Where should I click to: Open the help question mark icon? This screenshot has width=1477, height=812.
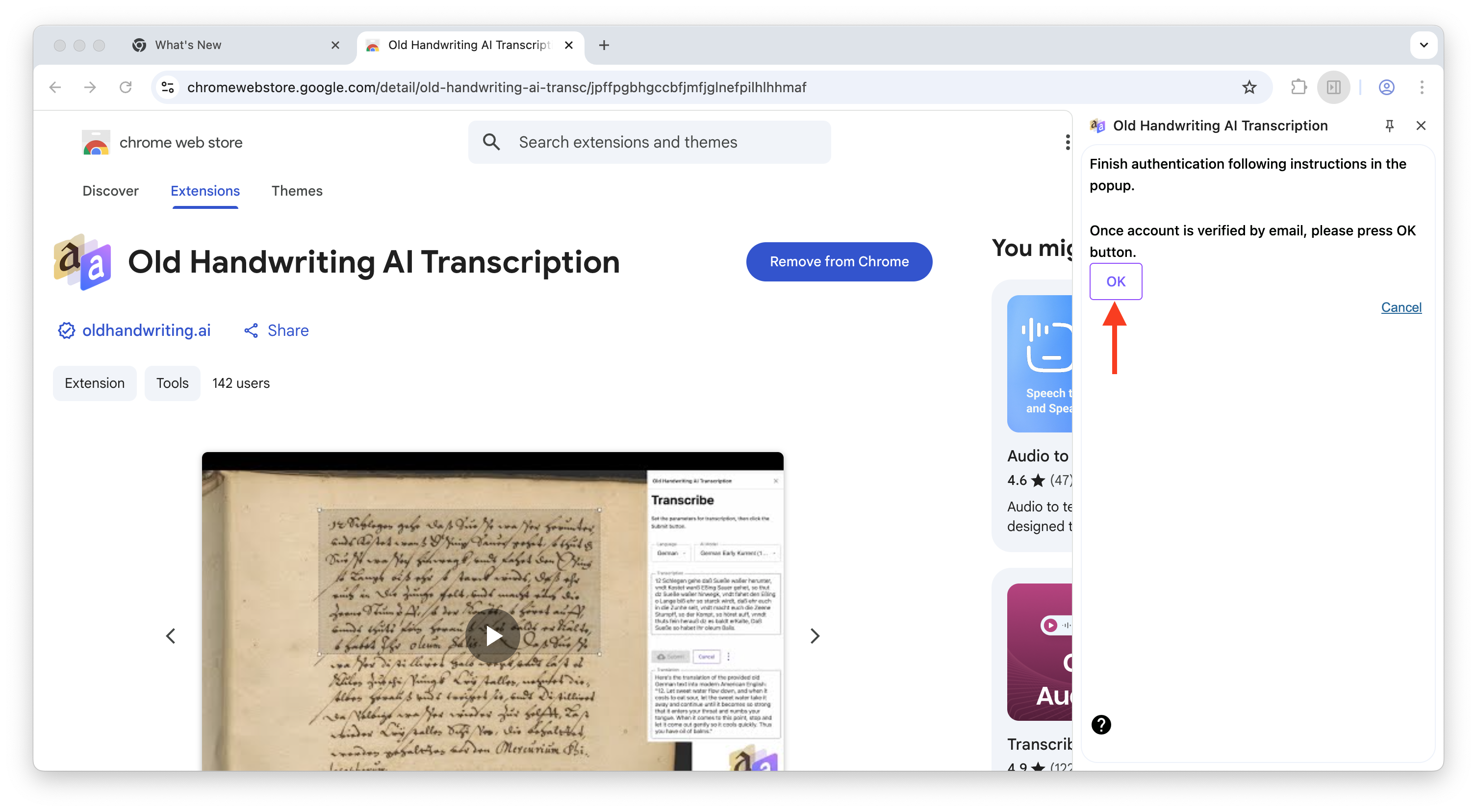click(1101, 724)
